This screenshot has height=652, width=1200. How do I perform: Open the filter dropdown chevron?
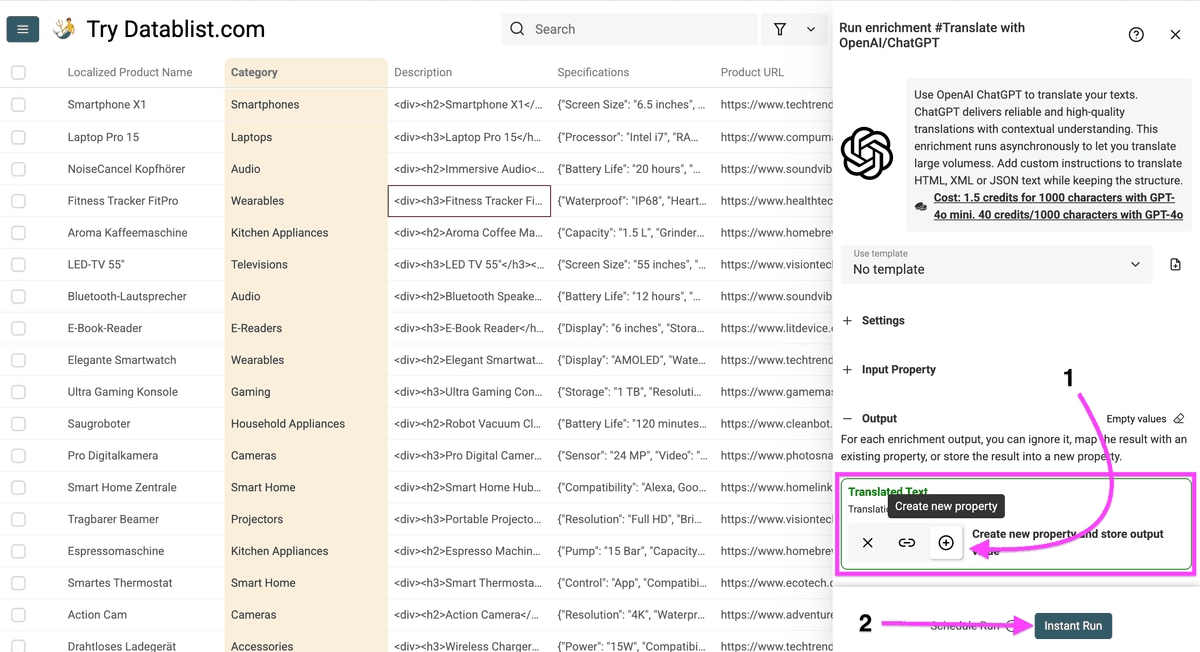click(x=811, y=30)
